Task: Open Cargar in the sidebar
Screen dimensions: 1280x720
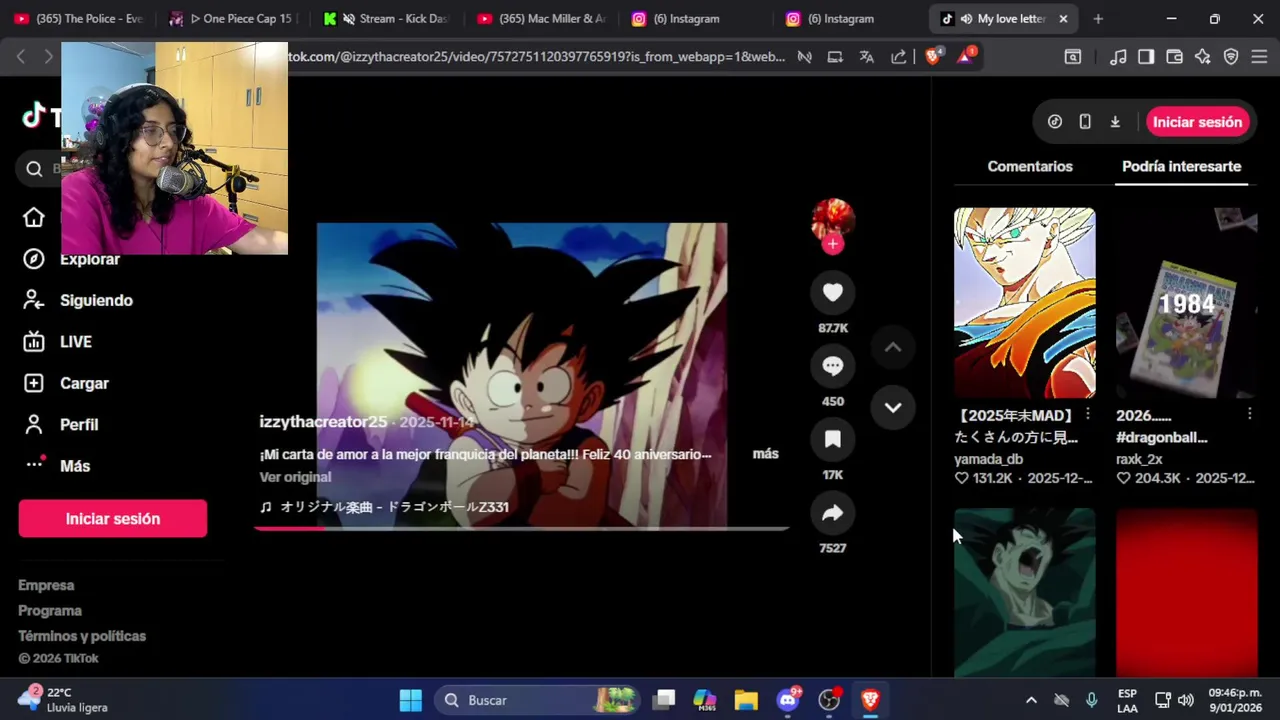Action: (x=65, y=383)
